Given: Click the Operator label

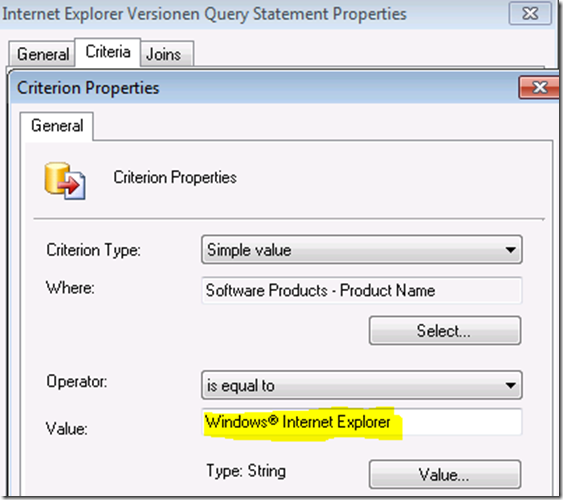Looking at the screenshot, I should coord(77,381).
